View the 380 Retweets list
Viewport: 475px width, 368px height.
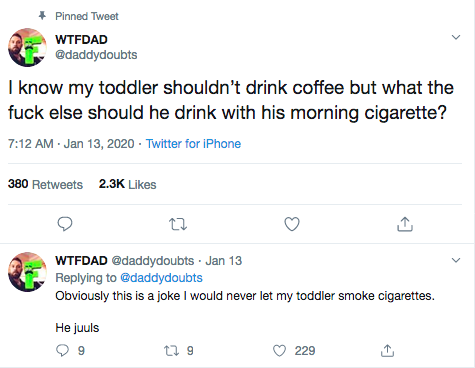click(x=45, y=184)
